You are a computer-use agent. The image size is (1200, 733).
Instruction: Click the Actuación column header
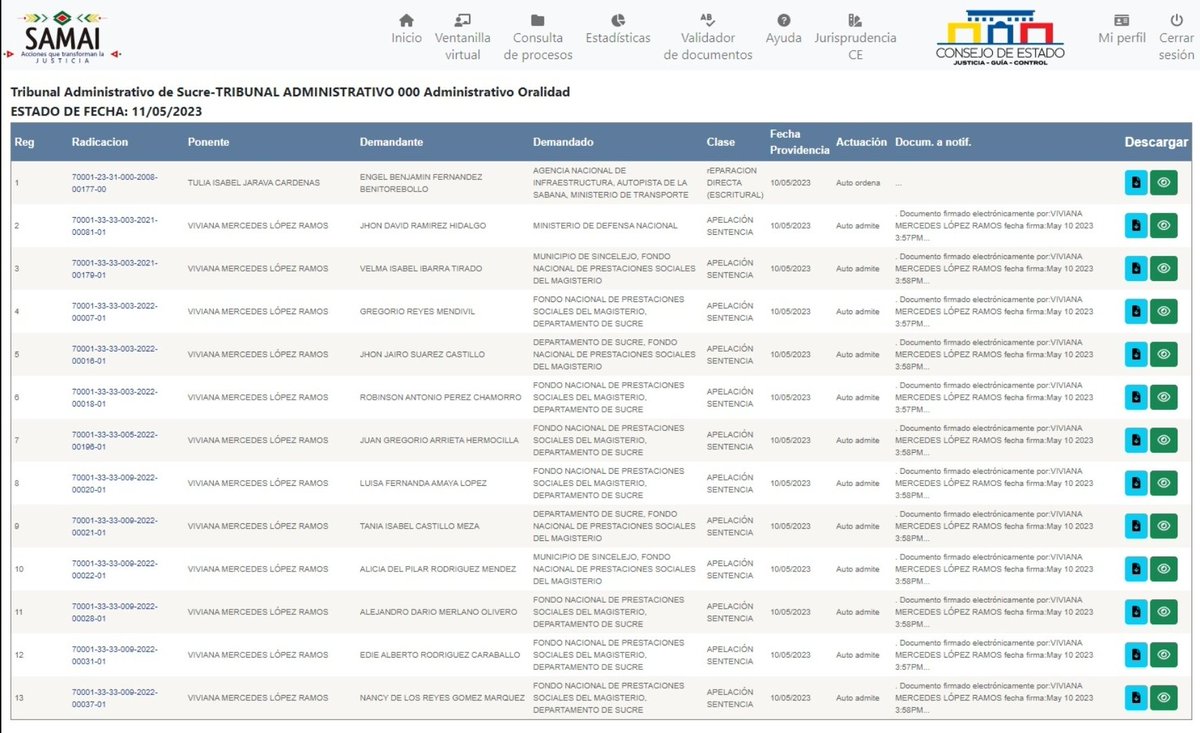pyautogui.click(x=861, y=142)
